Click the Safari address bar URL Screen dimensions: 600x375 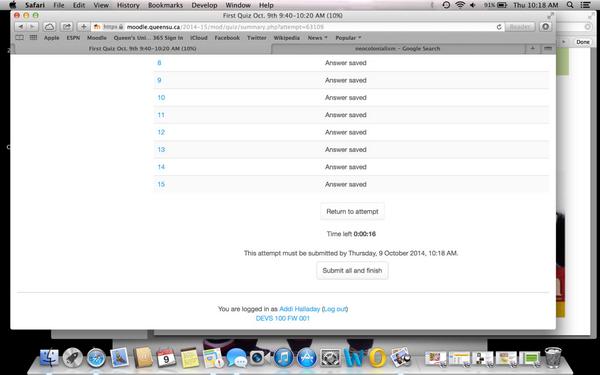[225, 27]
